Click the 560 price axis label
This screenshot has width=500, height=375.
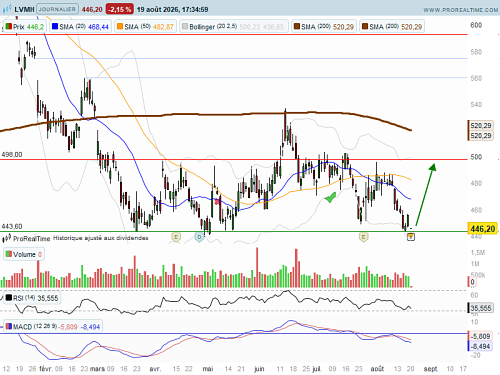476,78
